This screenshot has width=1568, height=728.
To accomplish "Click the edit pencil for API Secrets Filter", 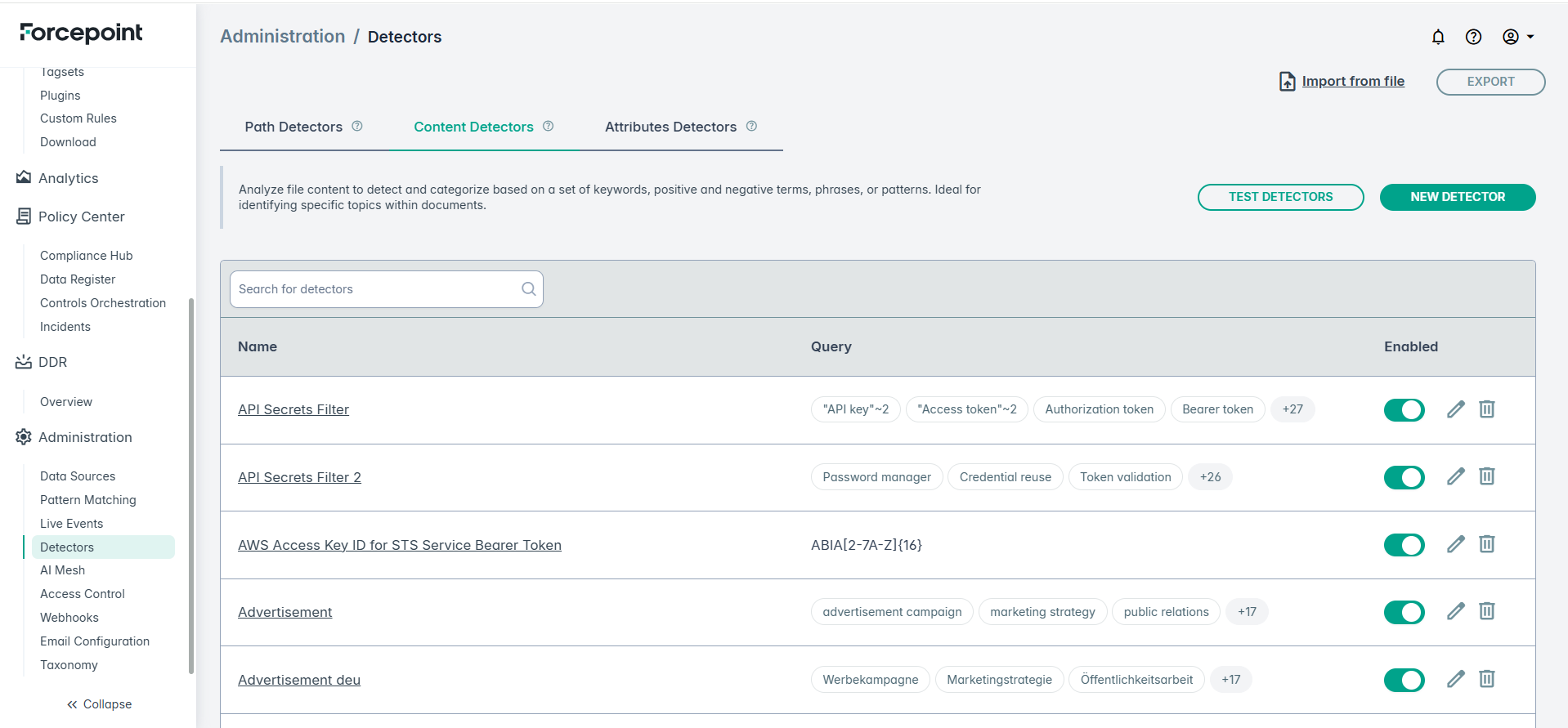I will pos(1455,409).
